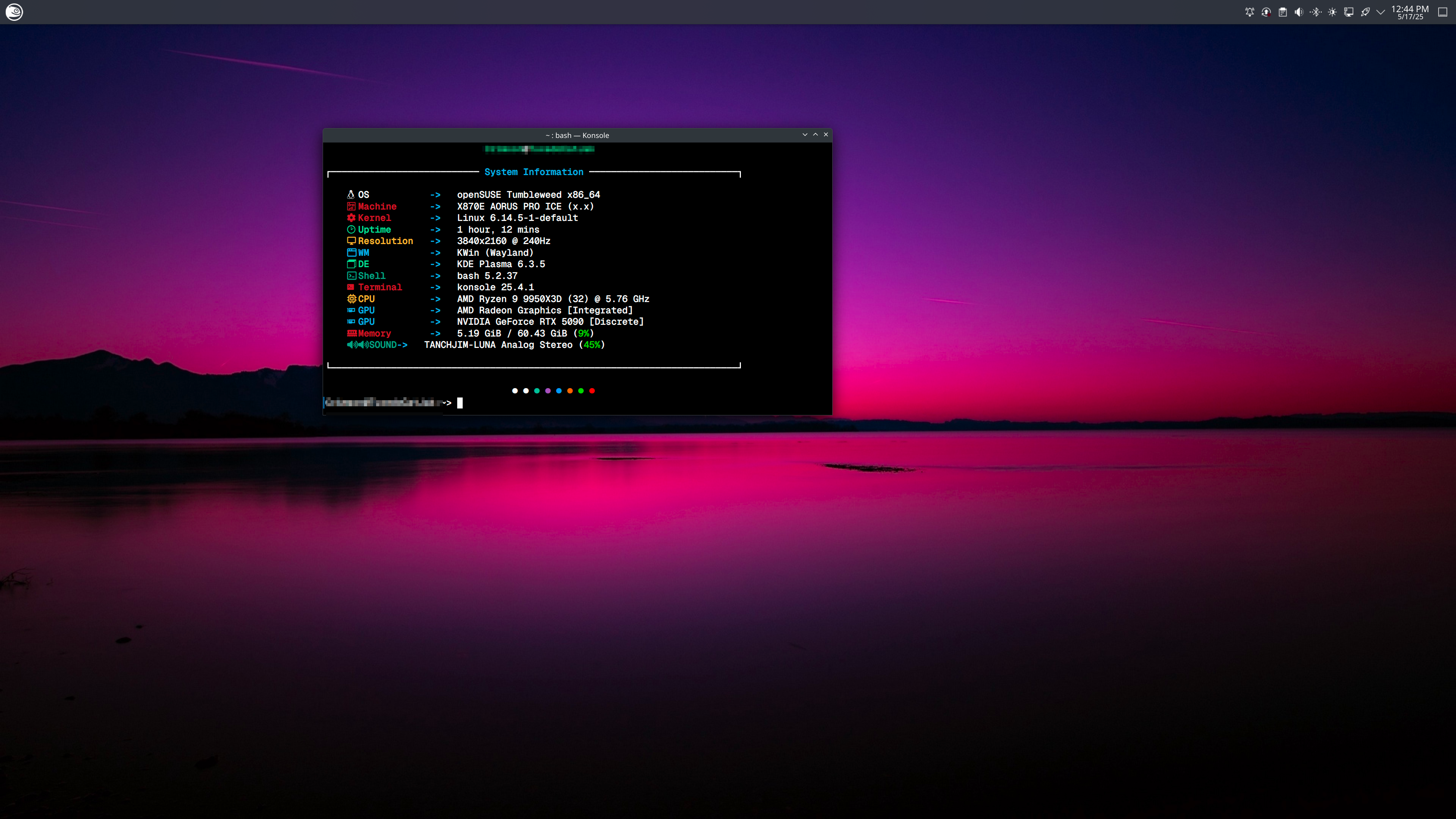Maximize the Konsole window
Viewport: 1456px width, 819px height.
click(x=815, y=135)
